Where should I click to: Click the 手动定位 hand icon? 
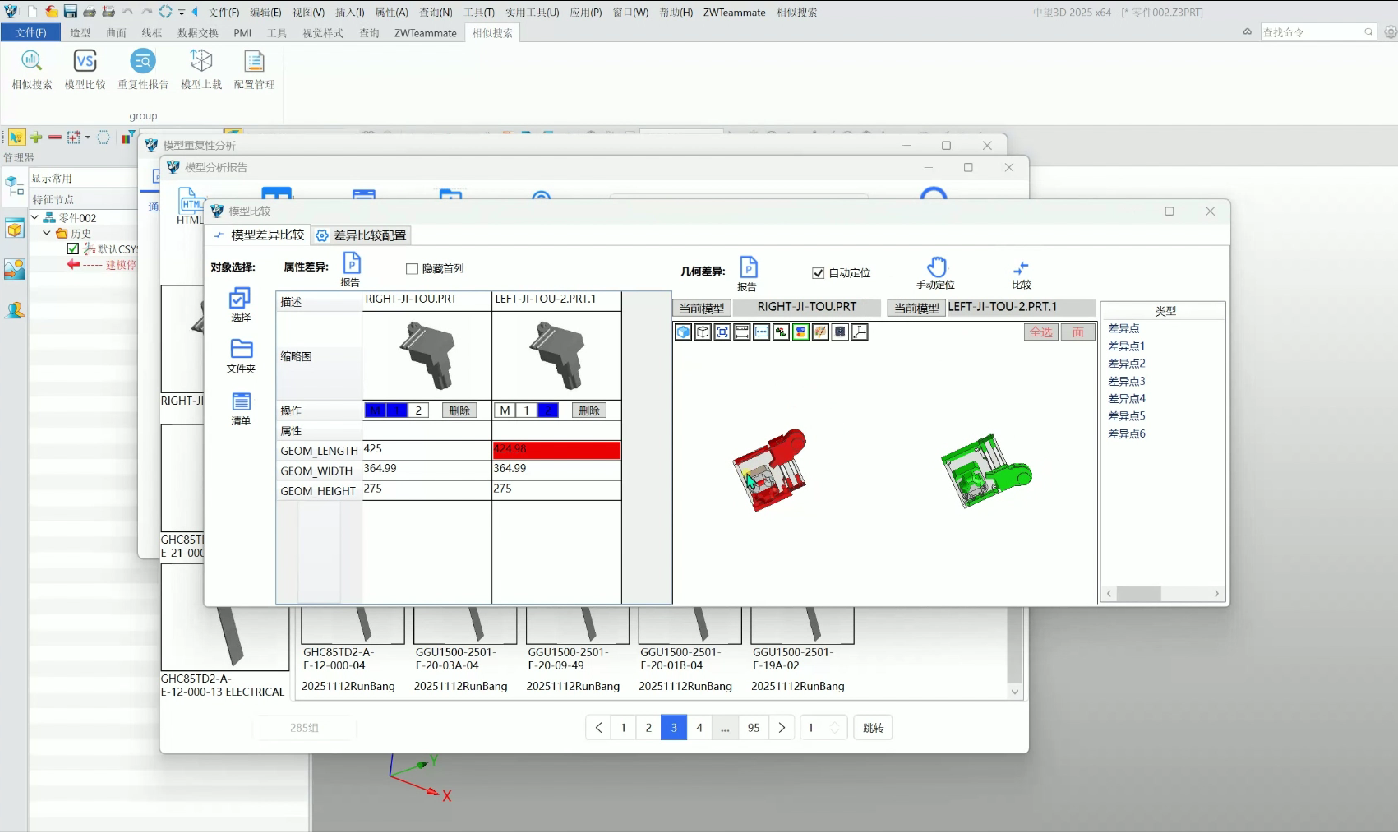point(936,268)
